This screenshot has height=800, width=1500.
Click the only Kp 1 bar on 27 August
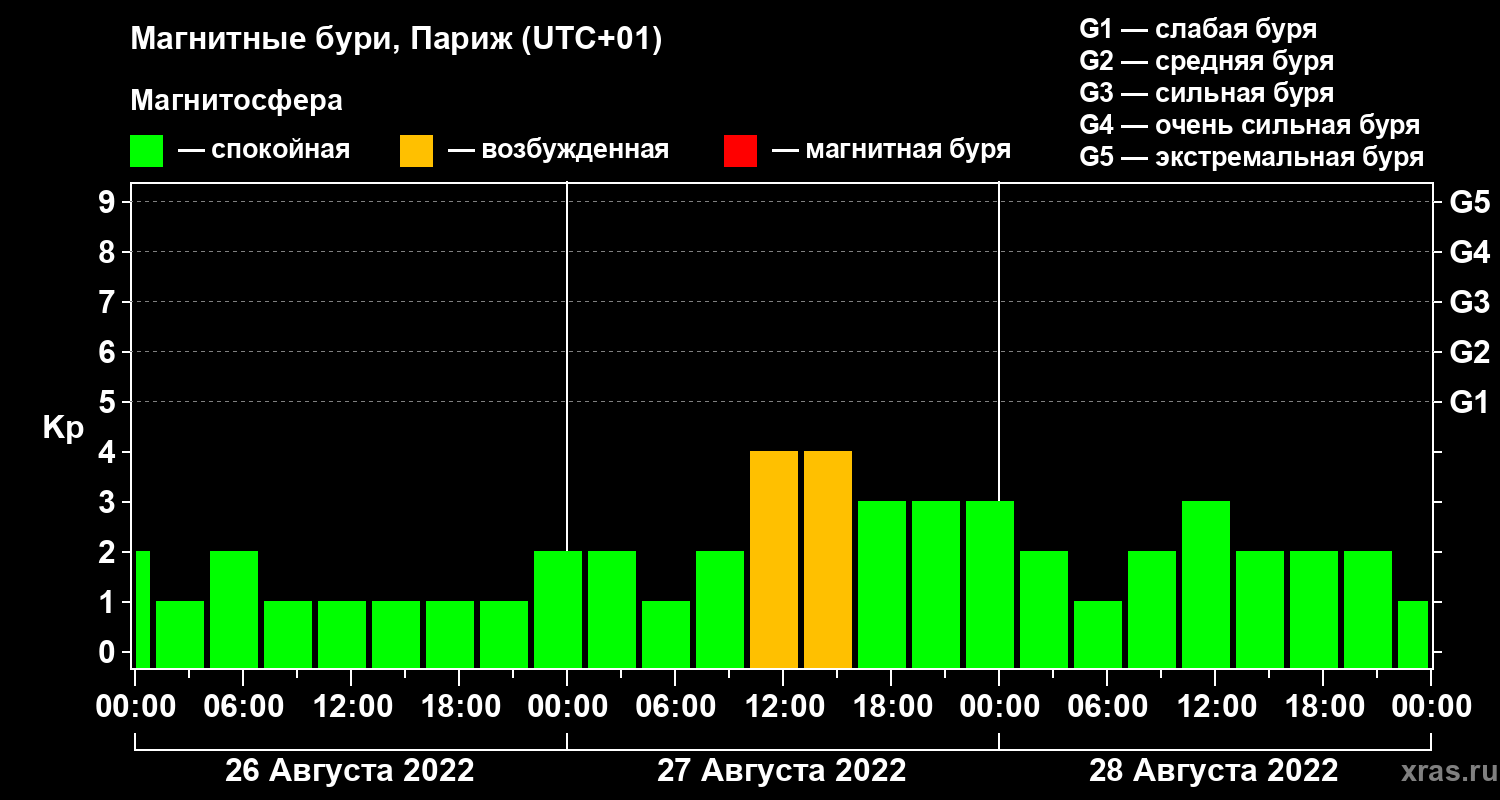[666, 634]
